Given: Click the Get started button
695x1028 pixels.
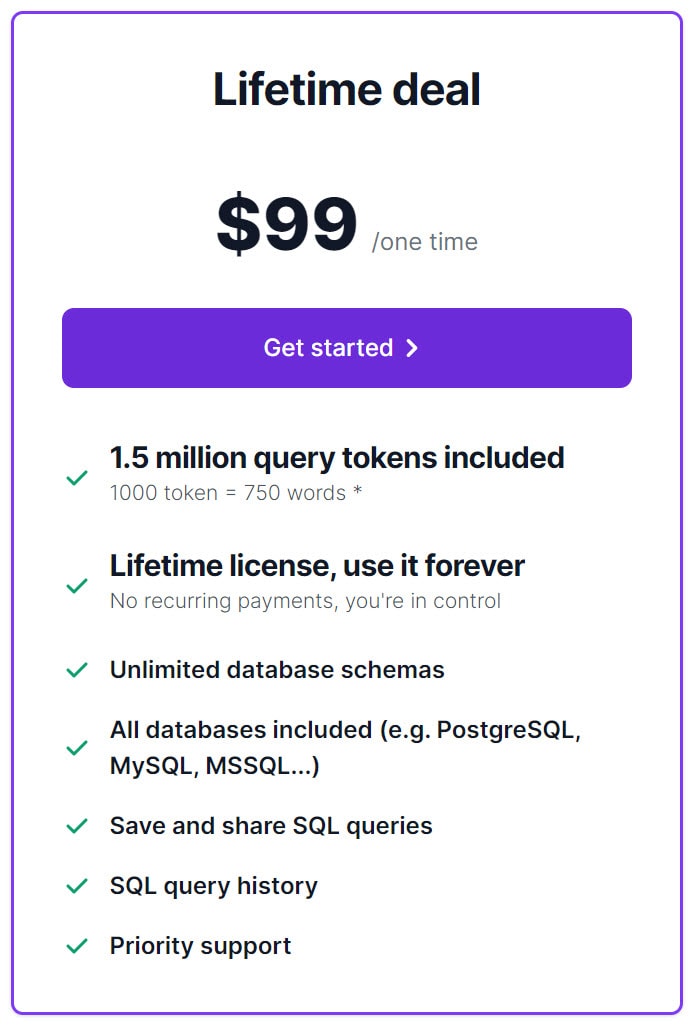Looking at the screenshot, I should click(x=347, y=348).
